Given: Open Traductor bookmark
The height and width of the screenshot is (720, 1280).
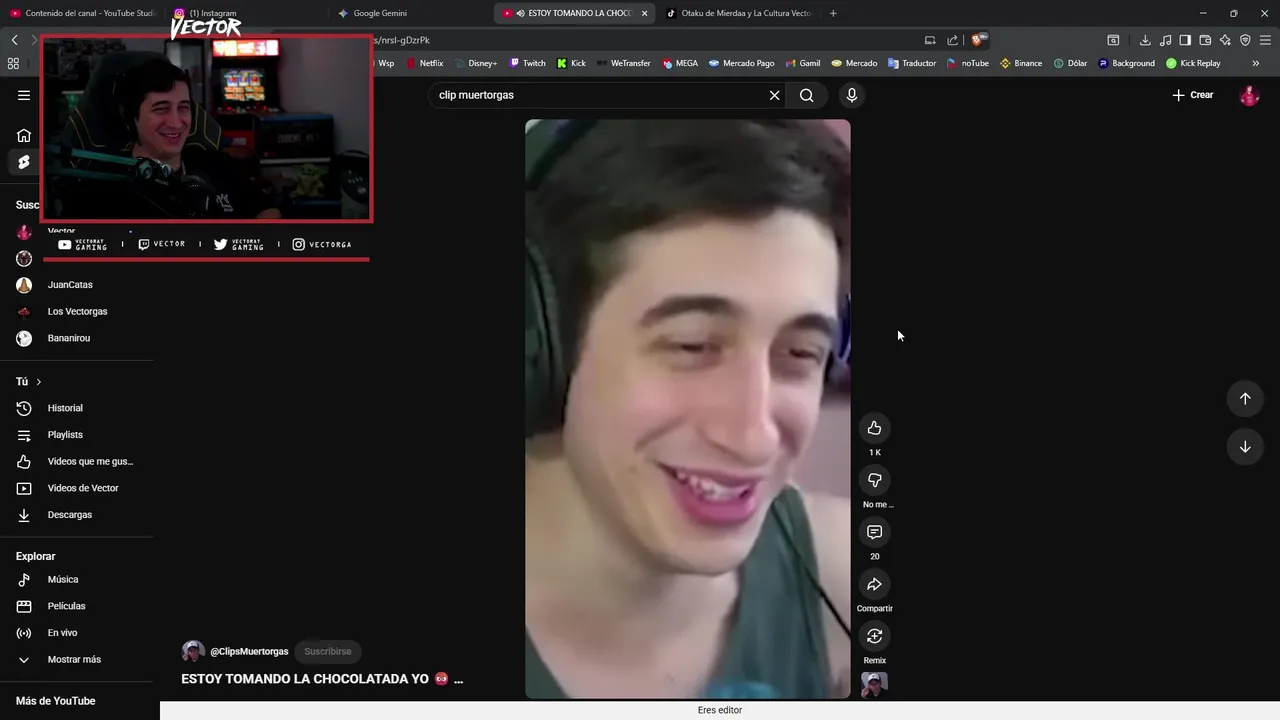Looking at the screenshot, I should (x=911, y=63).
